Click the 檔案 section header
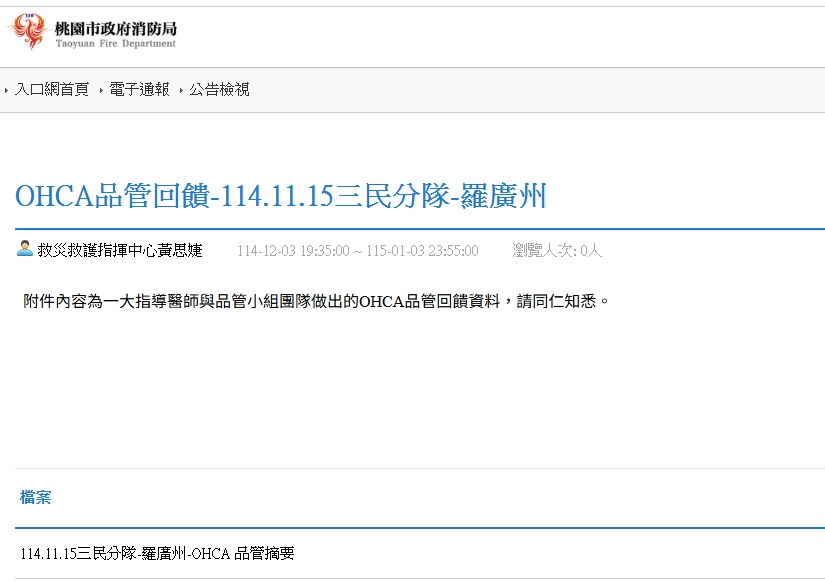Viewport: 825px width, 582px height. [36, 497]
